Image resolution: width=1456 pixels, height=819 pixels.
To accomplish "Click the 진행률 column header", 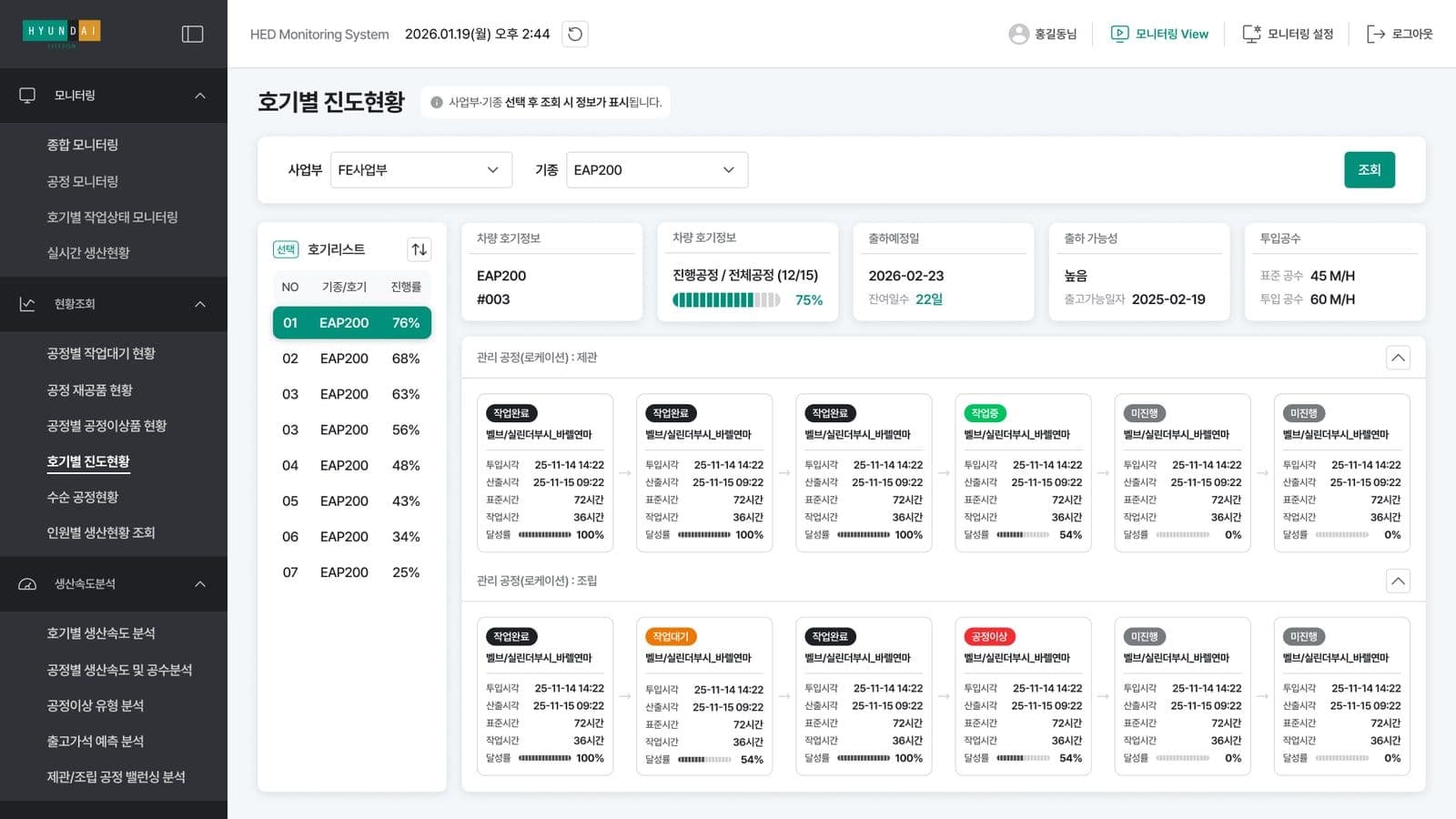I will 406,287.
